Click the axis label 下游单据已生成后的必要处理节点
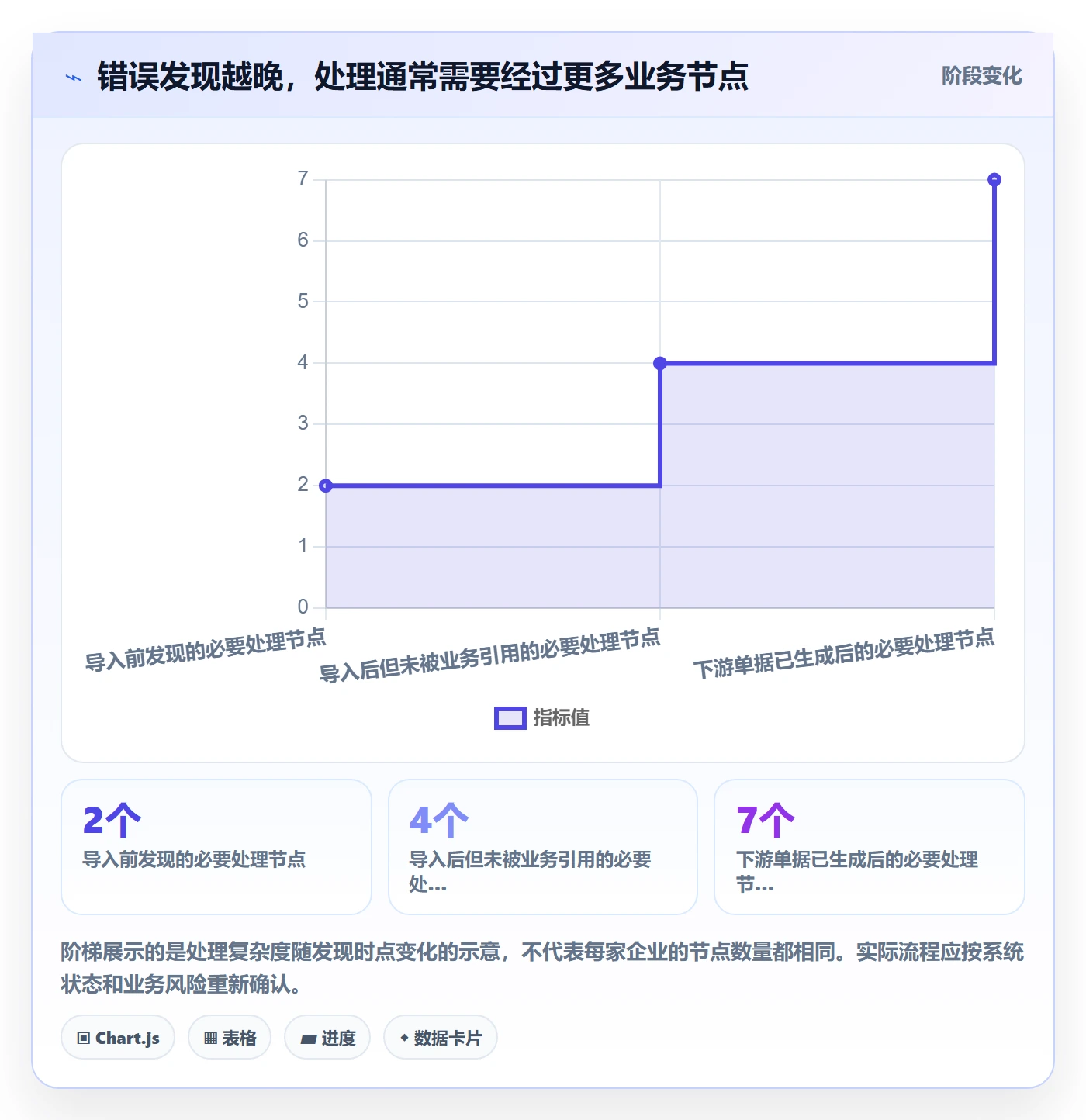This screenshot has height=1120, width=1086. coord(844,654)
